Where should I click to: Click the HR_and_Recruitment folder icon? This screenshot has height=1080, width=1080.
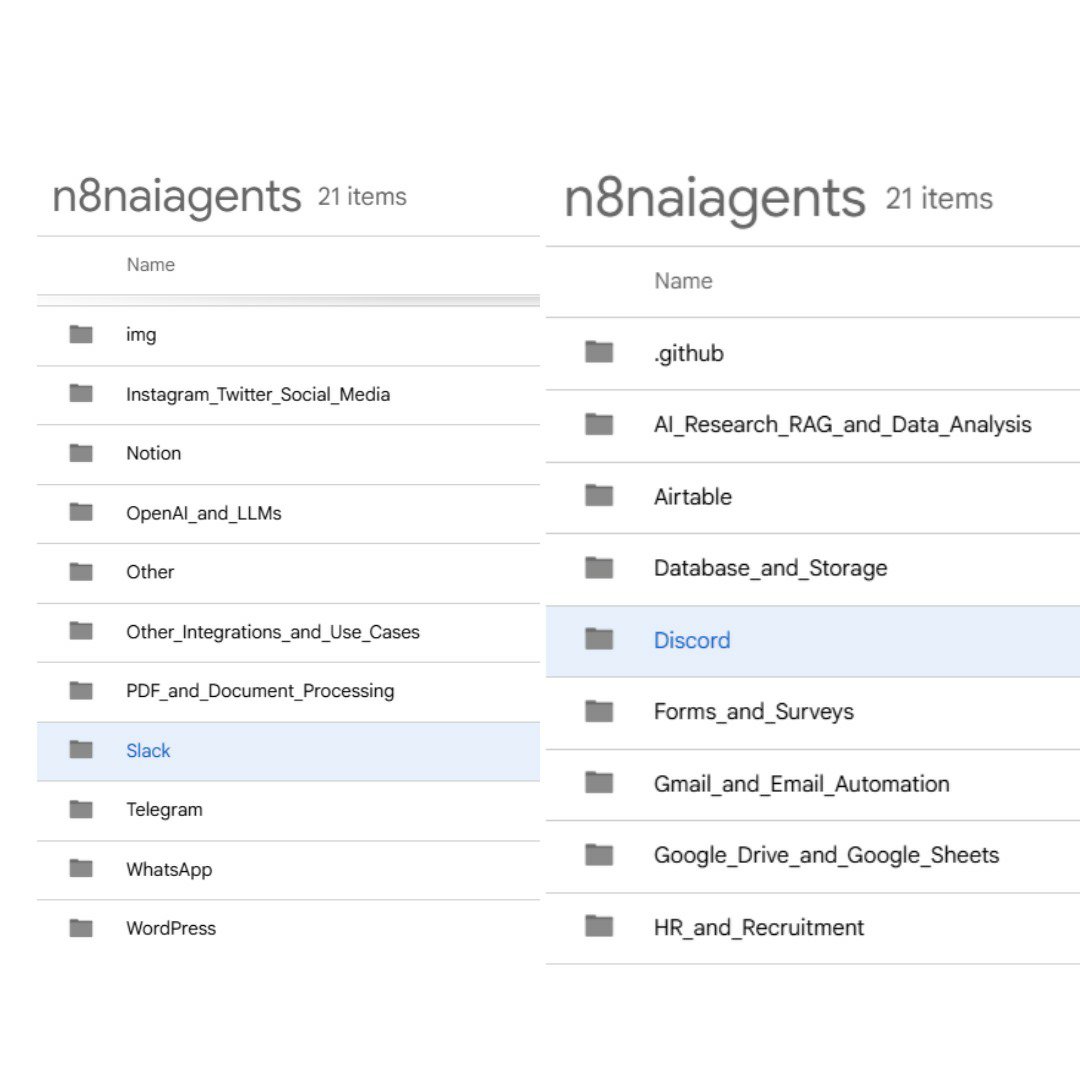599,926
